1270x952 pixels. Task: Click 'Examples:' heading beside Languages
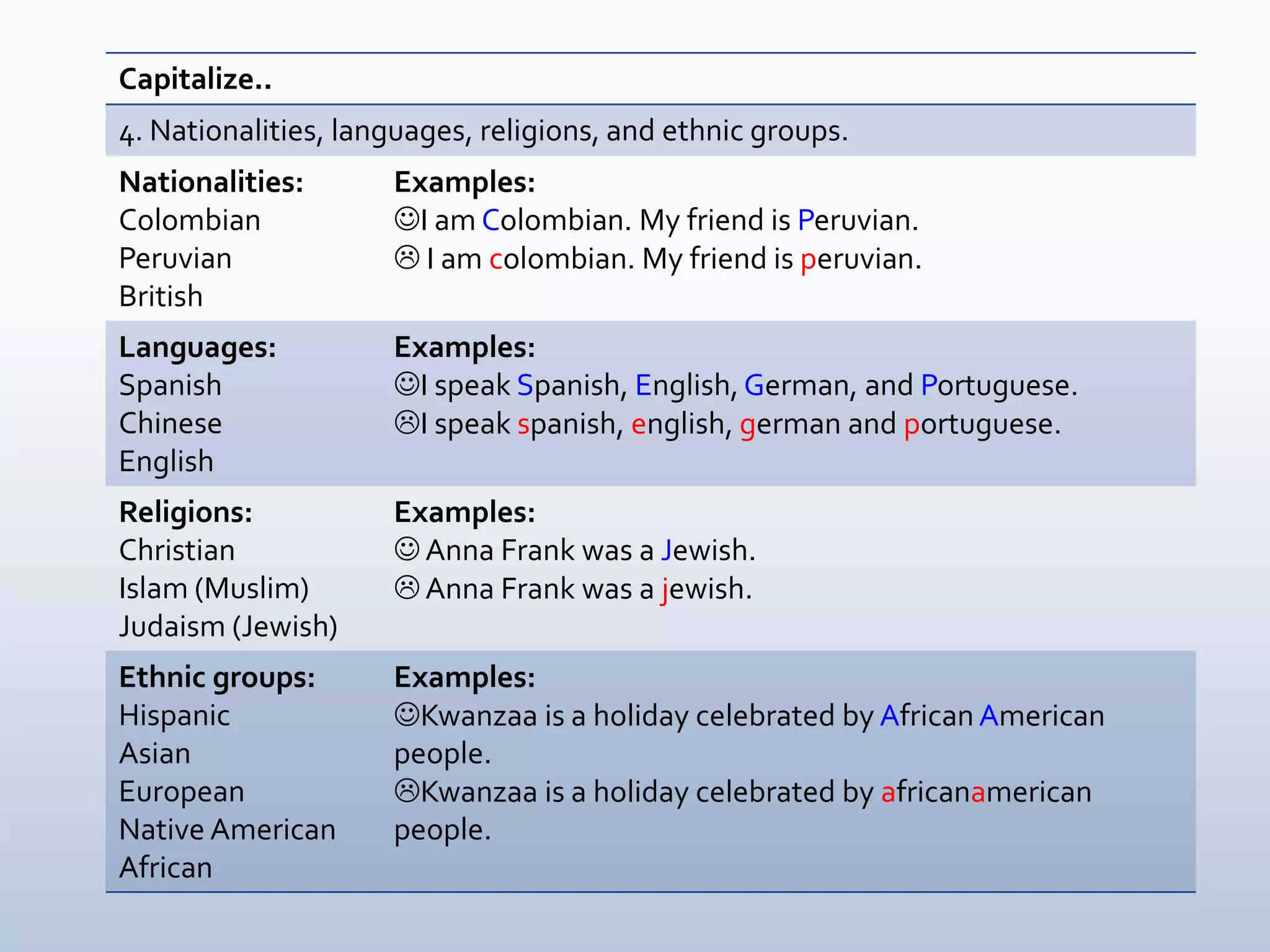pos(465,348)
